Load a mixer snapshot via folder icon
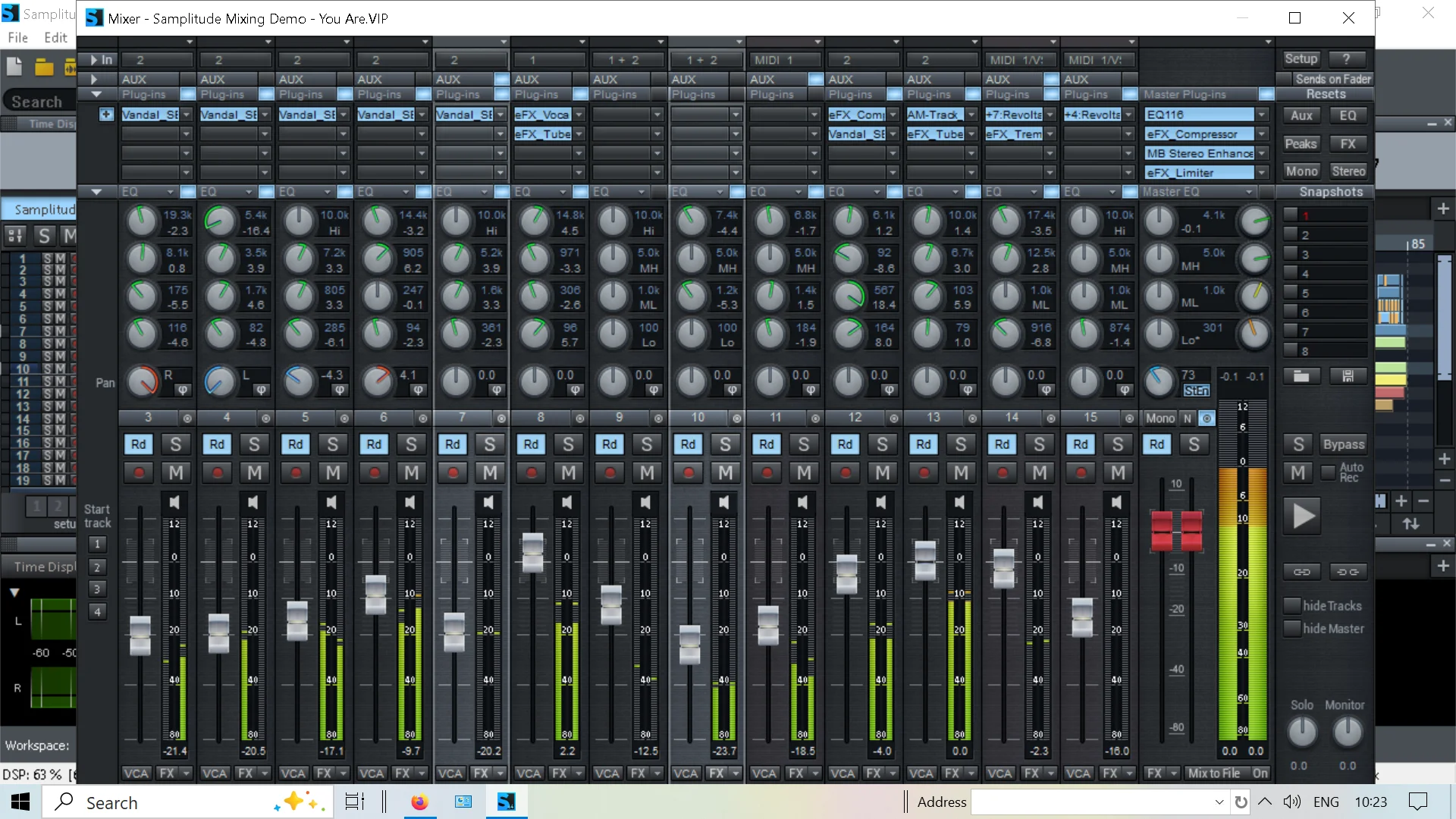Screen dimensions: 1456x819 1301,376
